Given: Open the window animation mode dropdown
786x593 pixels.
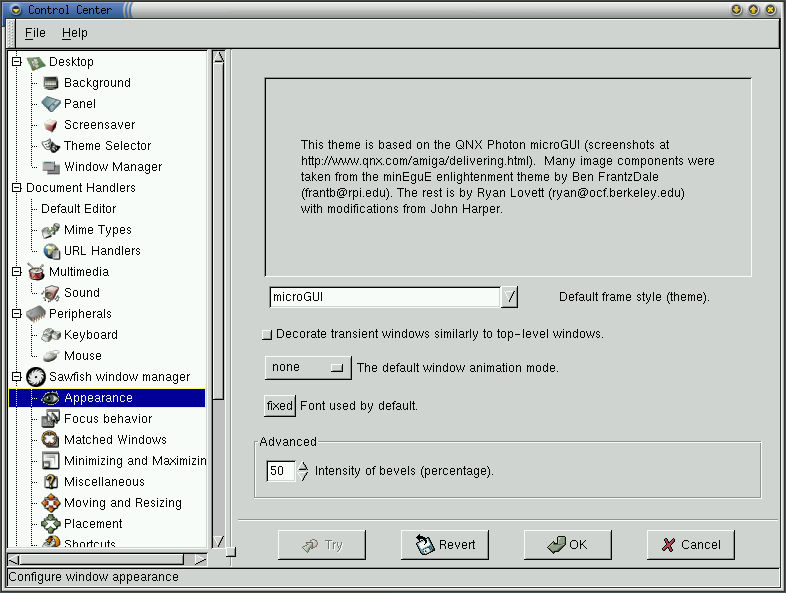Looking at the screenshot, I should pyautogui.click(x=308, y=368).
